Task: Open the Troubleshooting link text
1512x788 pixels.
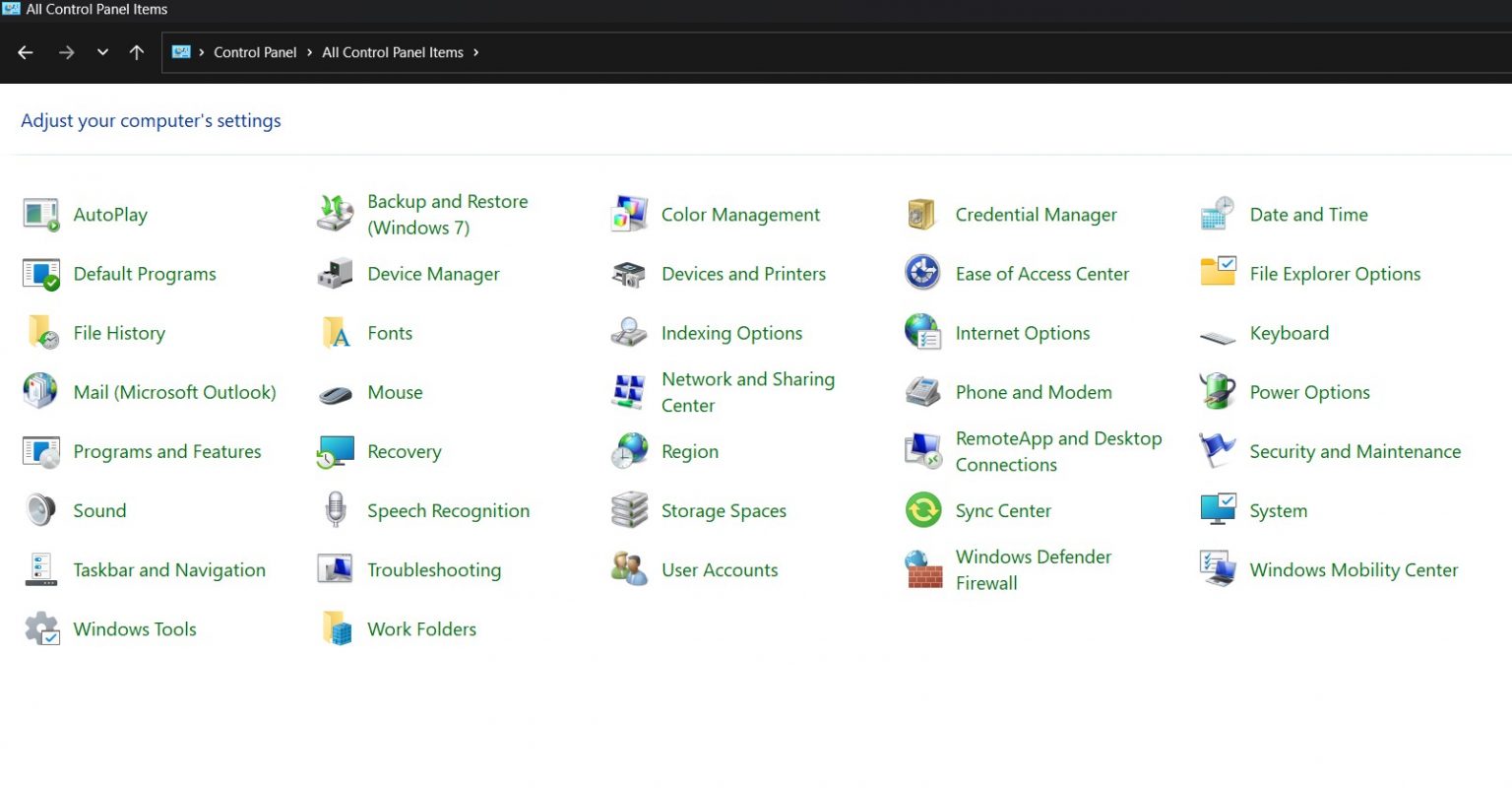Action: (x=434, y=569)
